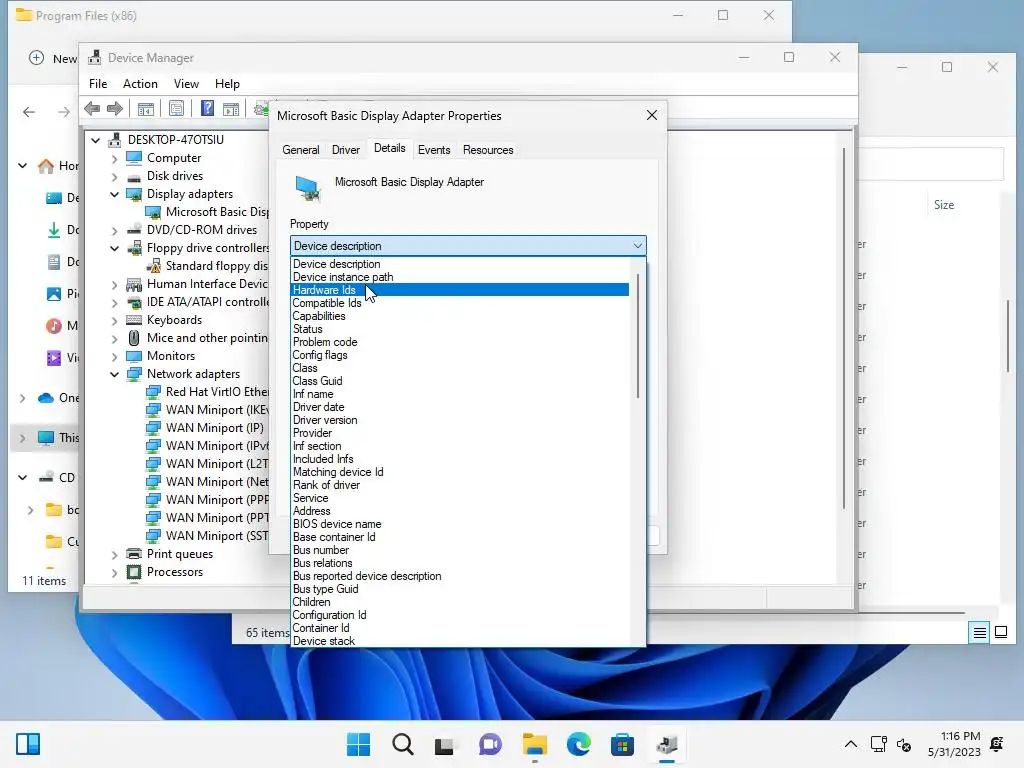Click the Property combo box arrow
Viewport: 1024px width, 768px height.
[637, 246]
